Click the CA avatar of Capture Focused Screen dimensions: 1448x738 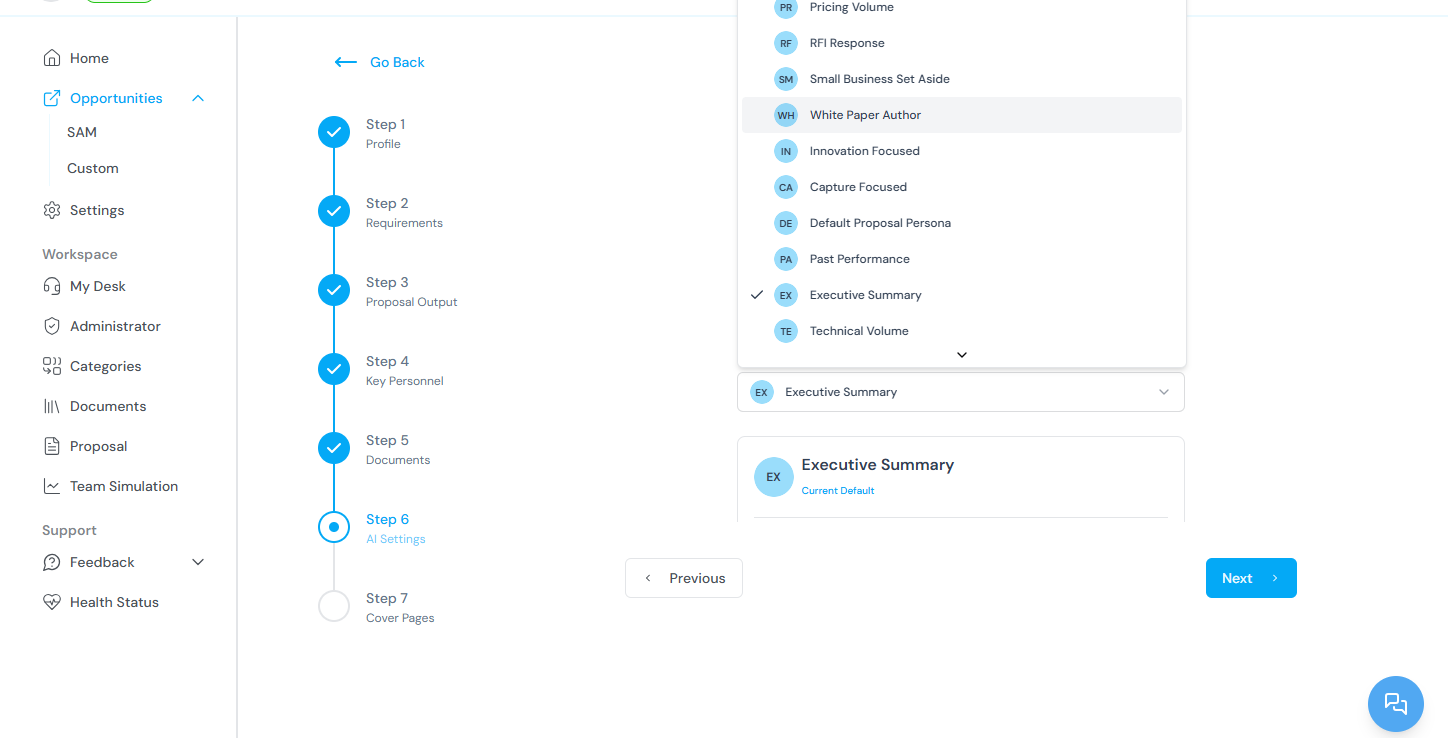point(786,187)
